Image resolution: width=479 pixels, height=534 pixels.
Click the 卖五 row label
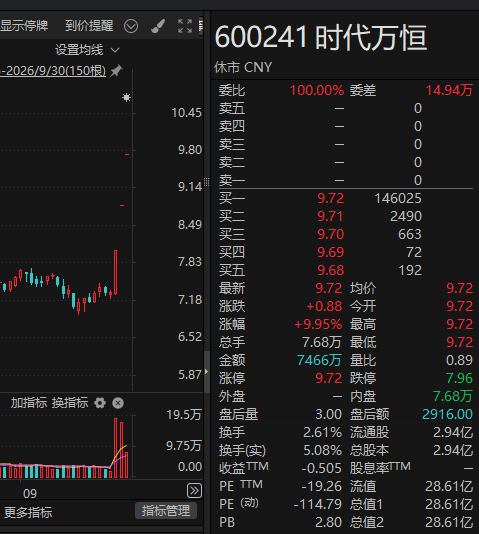[x=232, y=109]
